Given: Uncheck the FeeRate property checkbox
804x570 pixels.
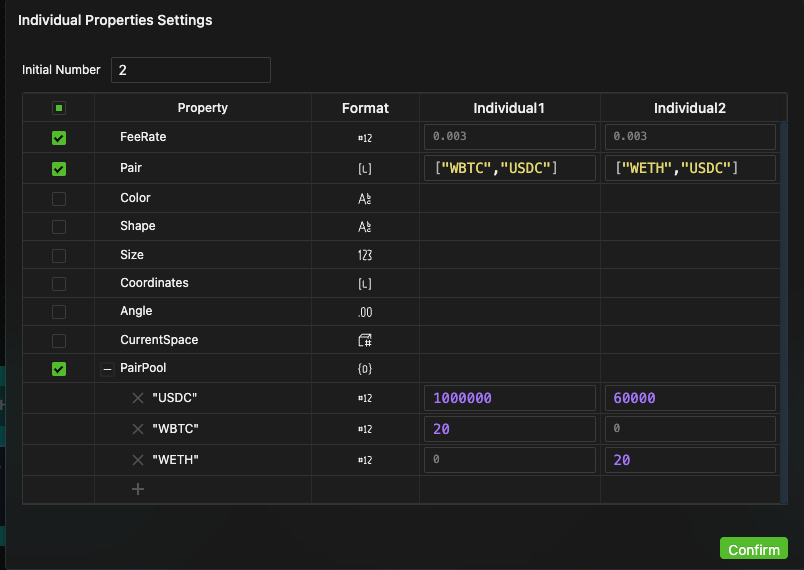Looking at the screenshot, I should click(59, 138).
